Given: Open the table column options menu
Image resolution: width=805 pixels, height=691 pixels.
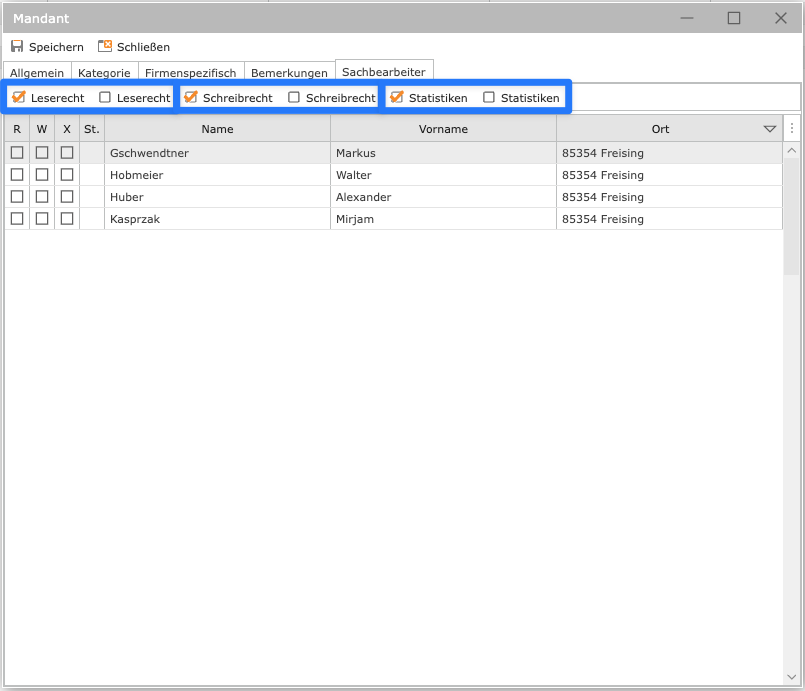Looking at the screenshot, I should [x=792, y=129].
